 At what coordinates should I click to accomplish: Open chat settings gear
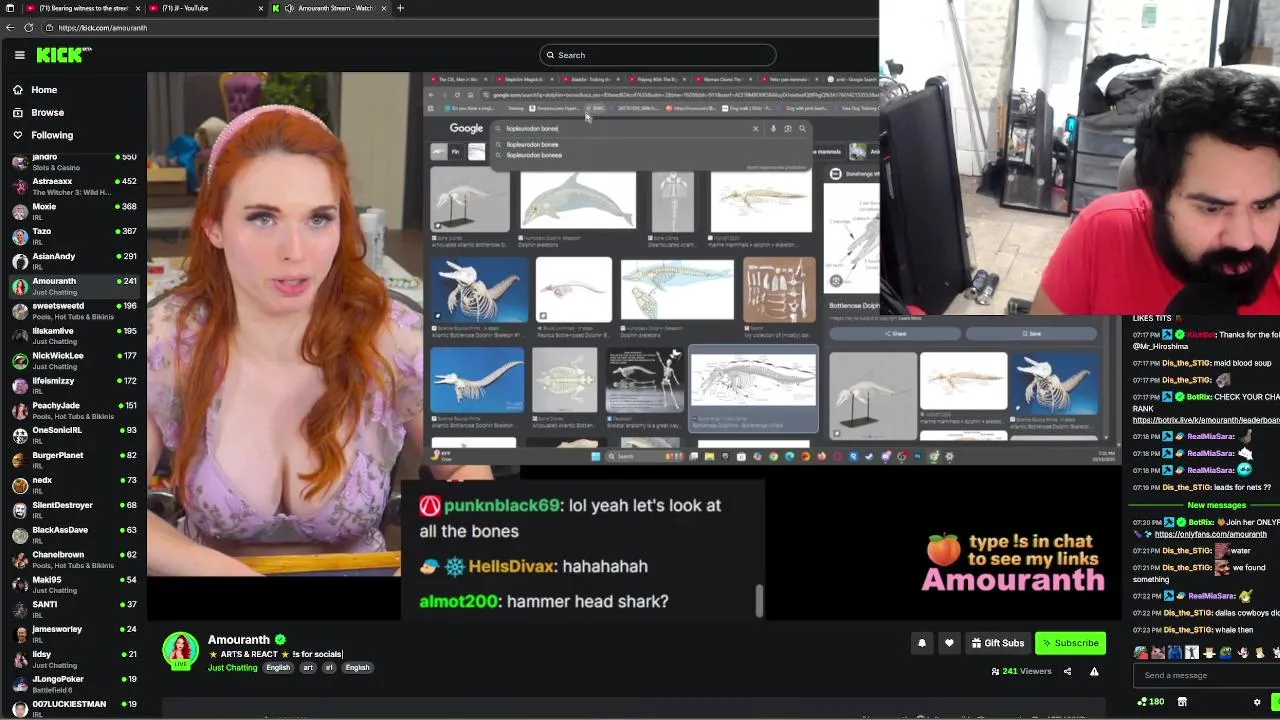click(1257, 702)
